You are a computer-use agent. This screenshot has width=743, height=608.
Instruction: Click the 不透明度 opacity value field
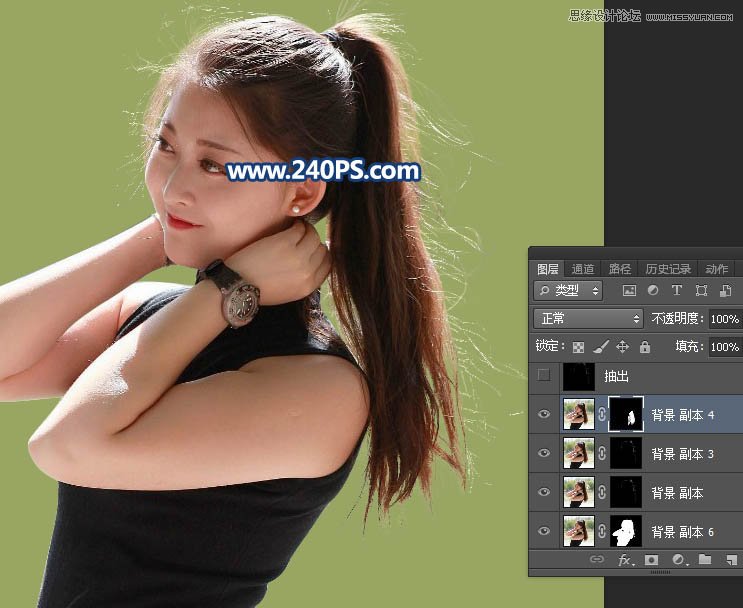724,319
